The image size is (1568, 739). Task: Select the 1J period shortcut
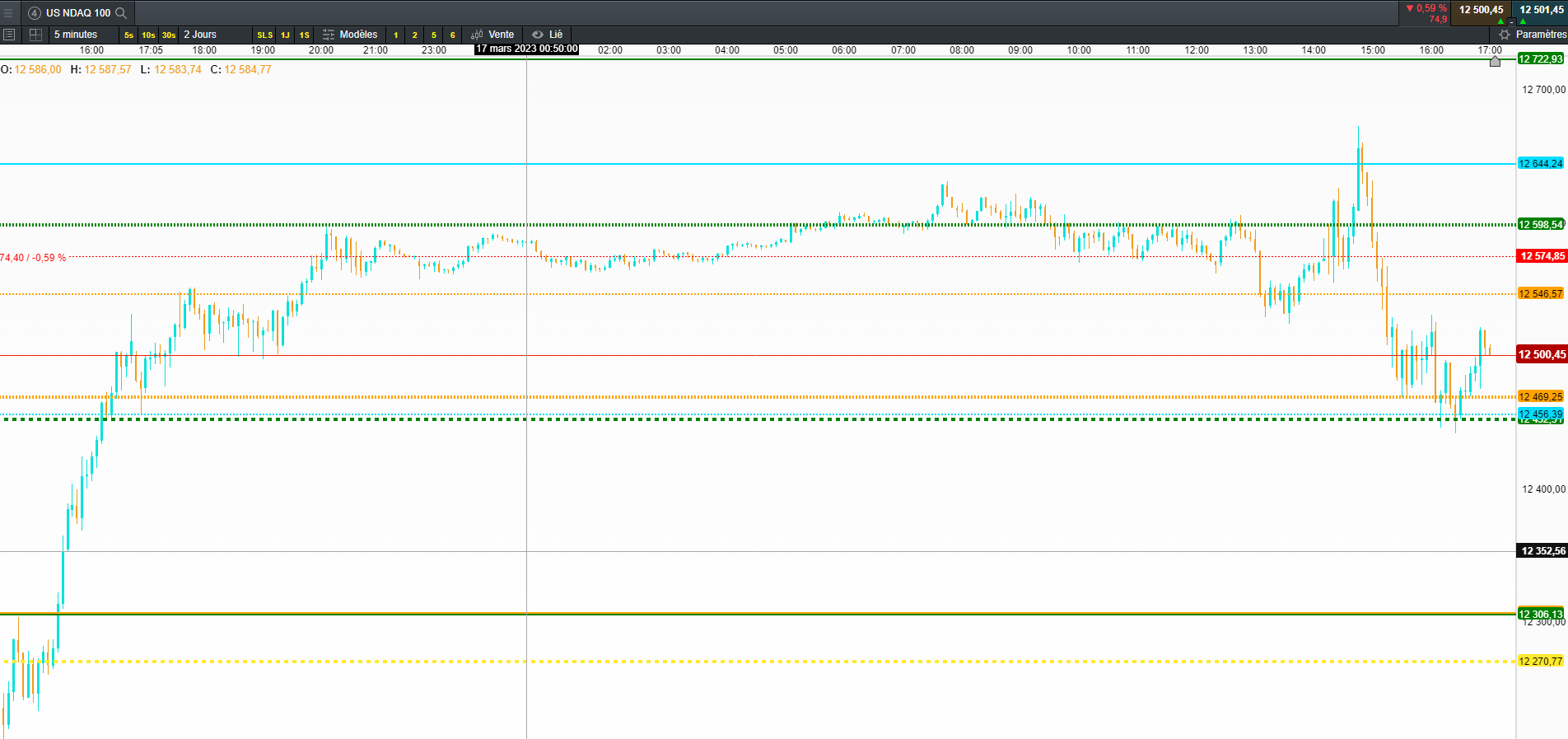[285, 35]
